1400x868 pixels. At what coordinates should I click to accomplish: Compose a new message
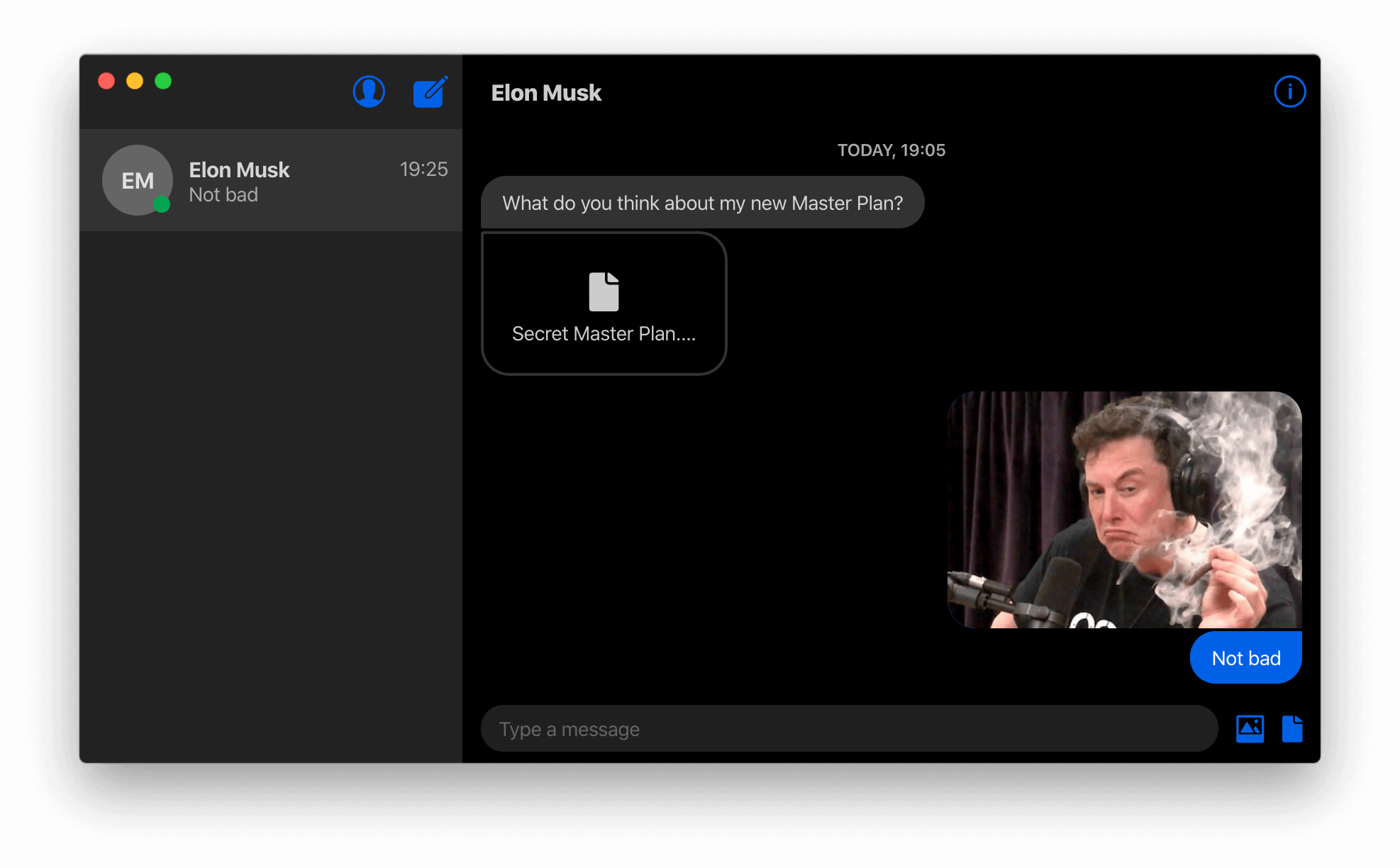[x=430, y=91]
